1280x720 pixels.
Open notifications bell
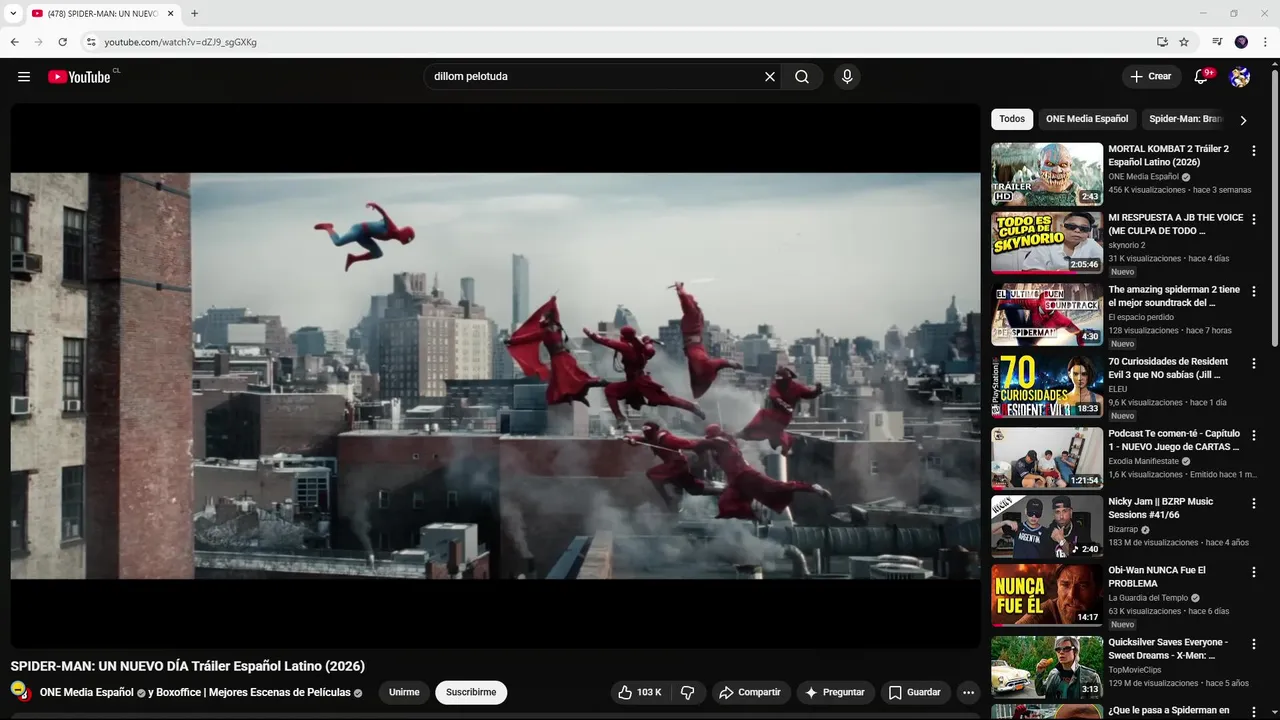click(x=1202, y=77)
